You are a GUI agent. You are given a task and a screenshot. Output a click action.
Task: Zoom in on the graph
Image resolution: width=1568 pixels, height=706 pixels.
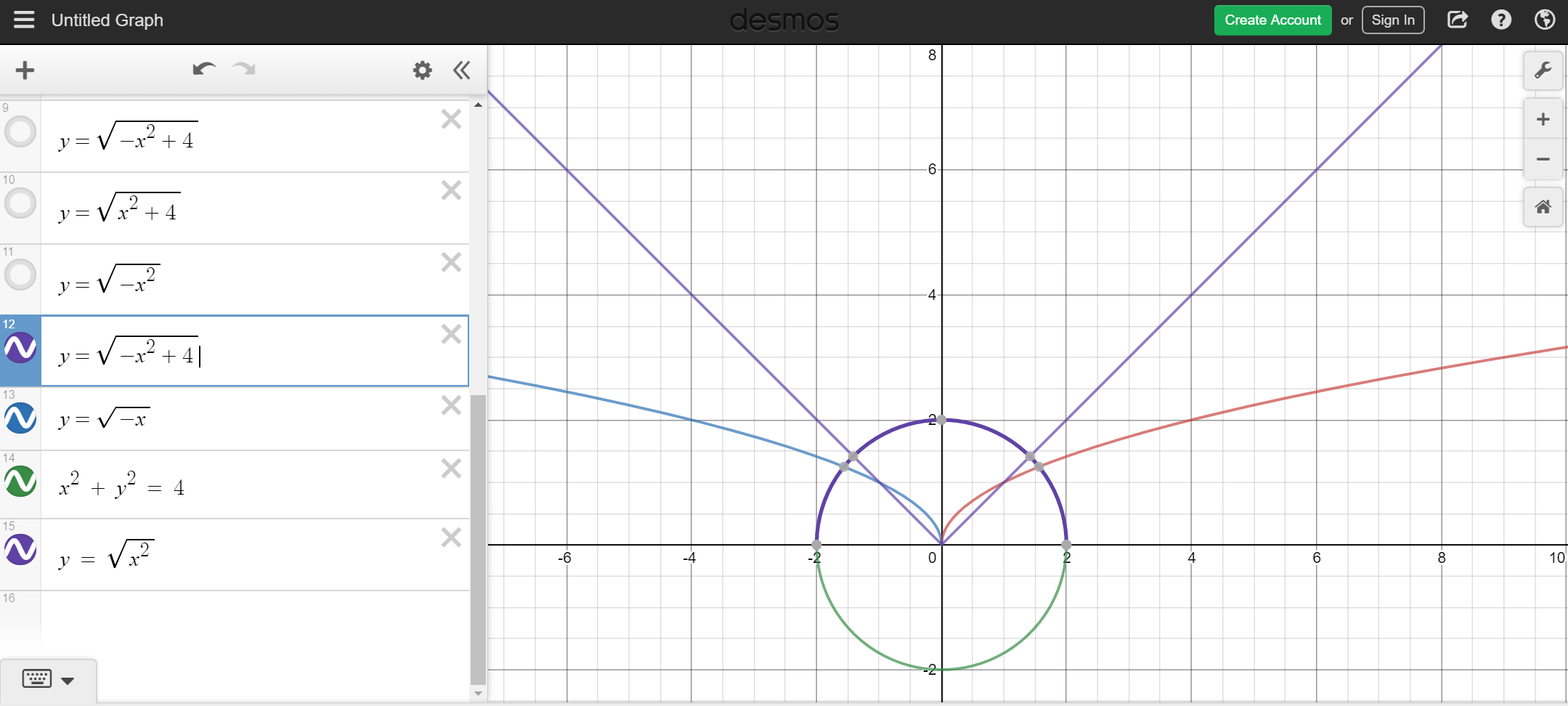click(1543, 119)
